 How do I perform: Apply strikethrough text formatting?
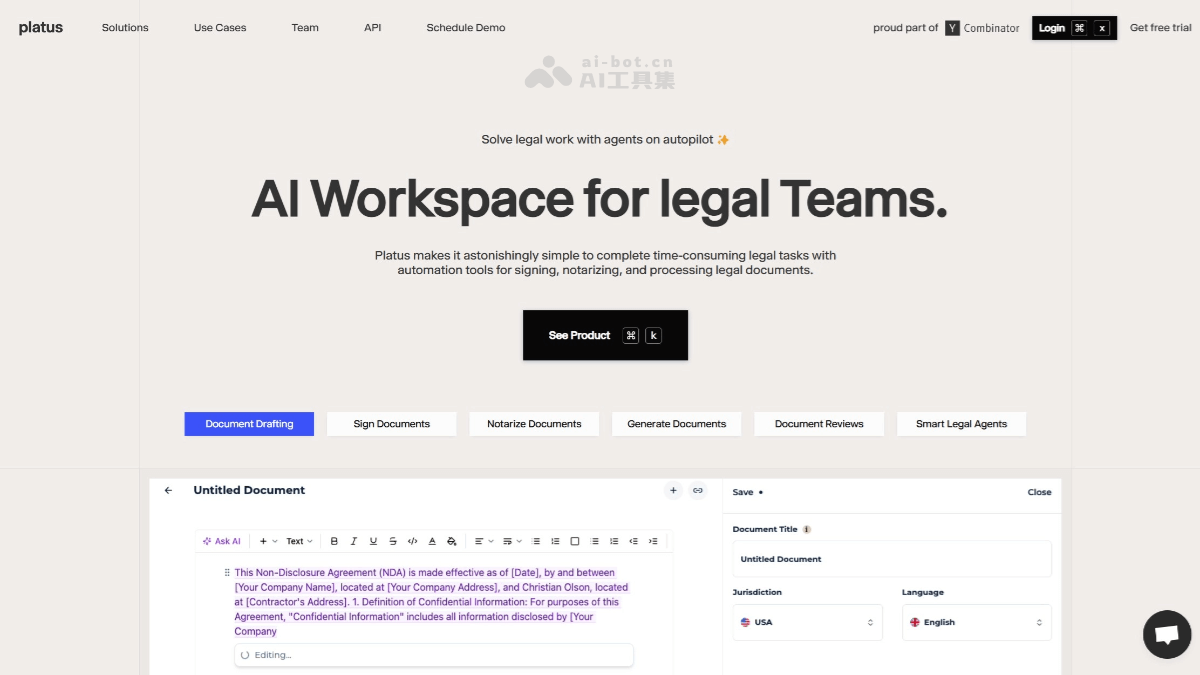click(393, 541)
